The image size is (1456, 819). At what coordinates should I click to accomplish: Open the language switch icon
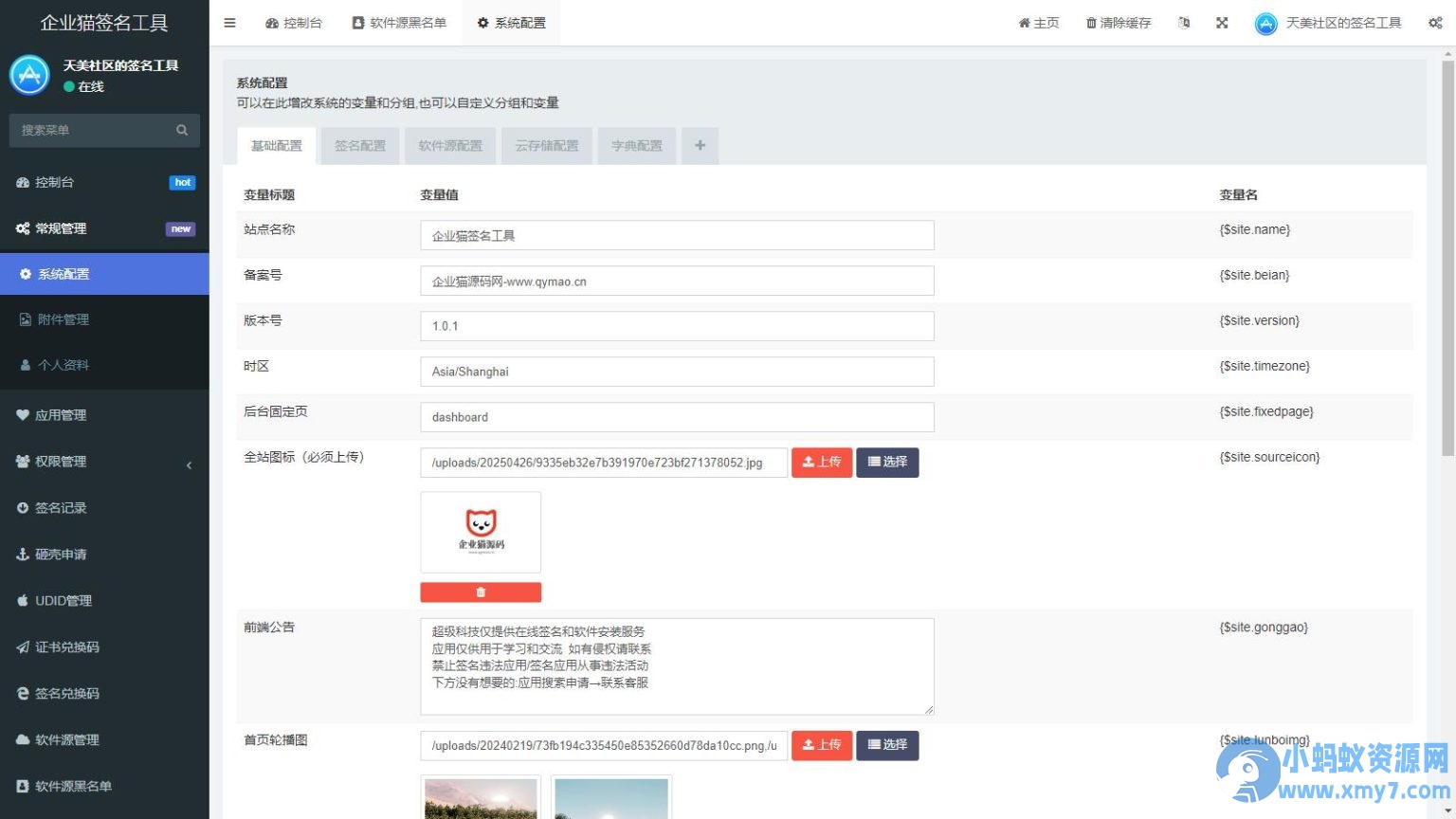tap(1184, 23)
